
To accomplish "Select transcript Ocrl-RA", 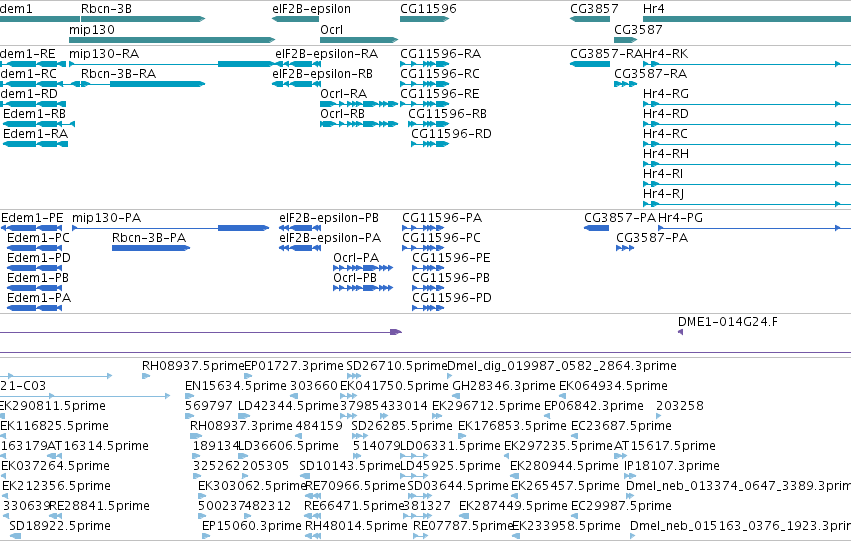I will coord(344,94).
